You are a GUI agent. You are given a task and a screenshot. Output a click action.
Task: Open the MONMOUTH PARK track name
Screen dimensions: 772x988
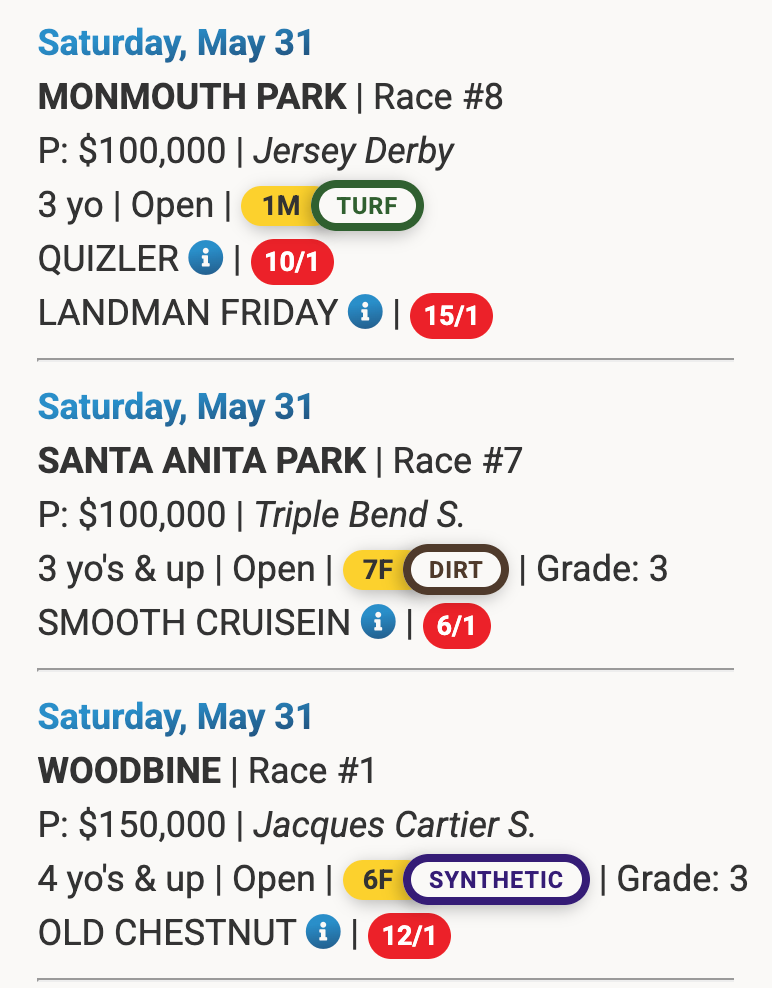pos(192,96)
